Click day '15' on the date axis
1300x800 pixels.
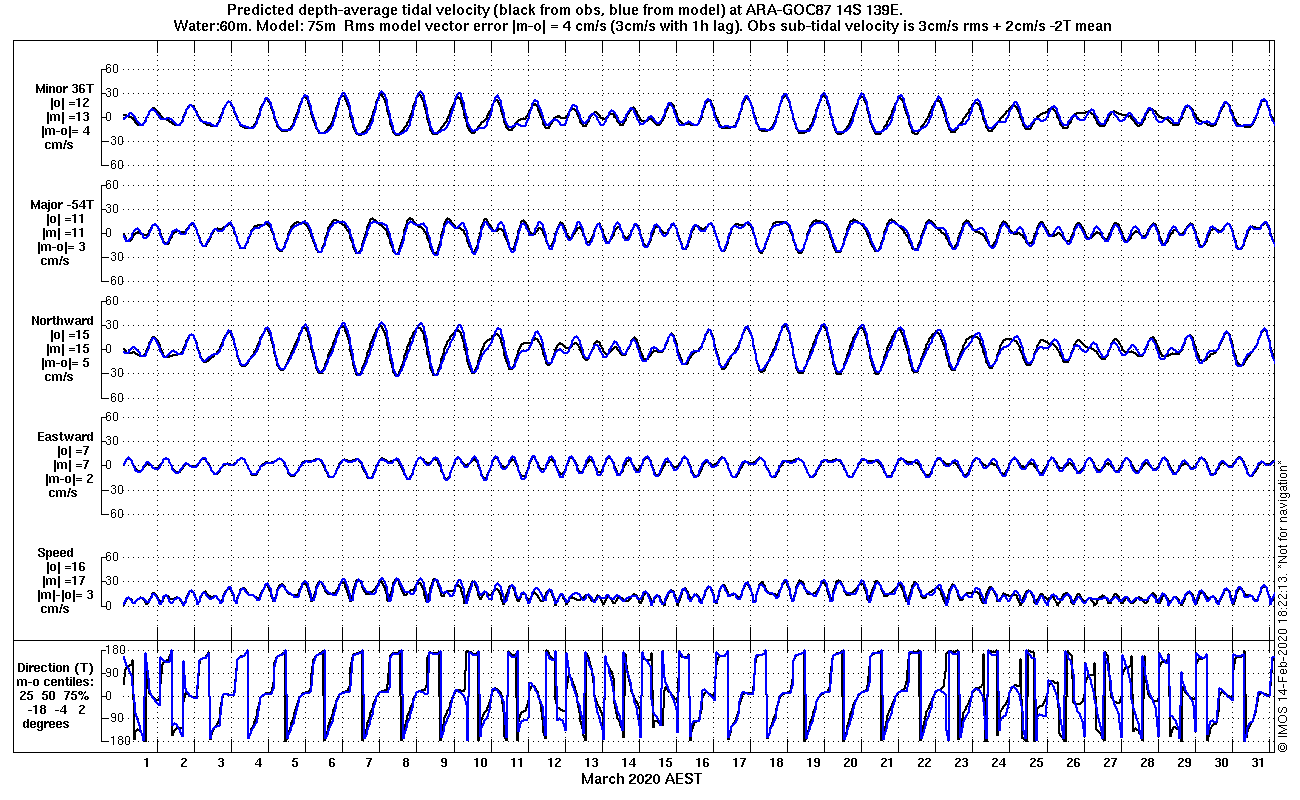[665, 763]
